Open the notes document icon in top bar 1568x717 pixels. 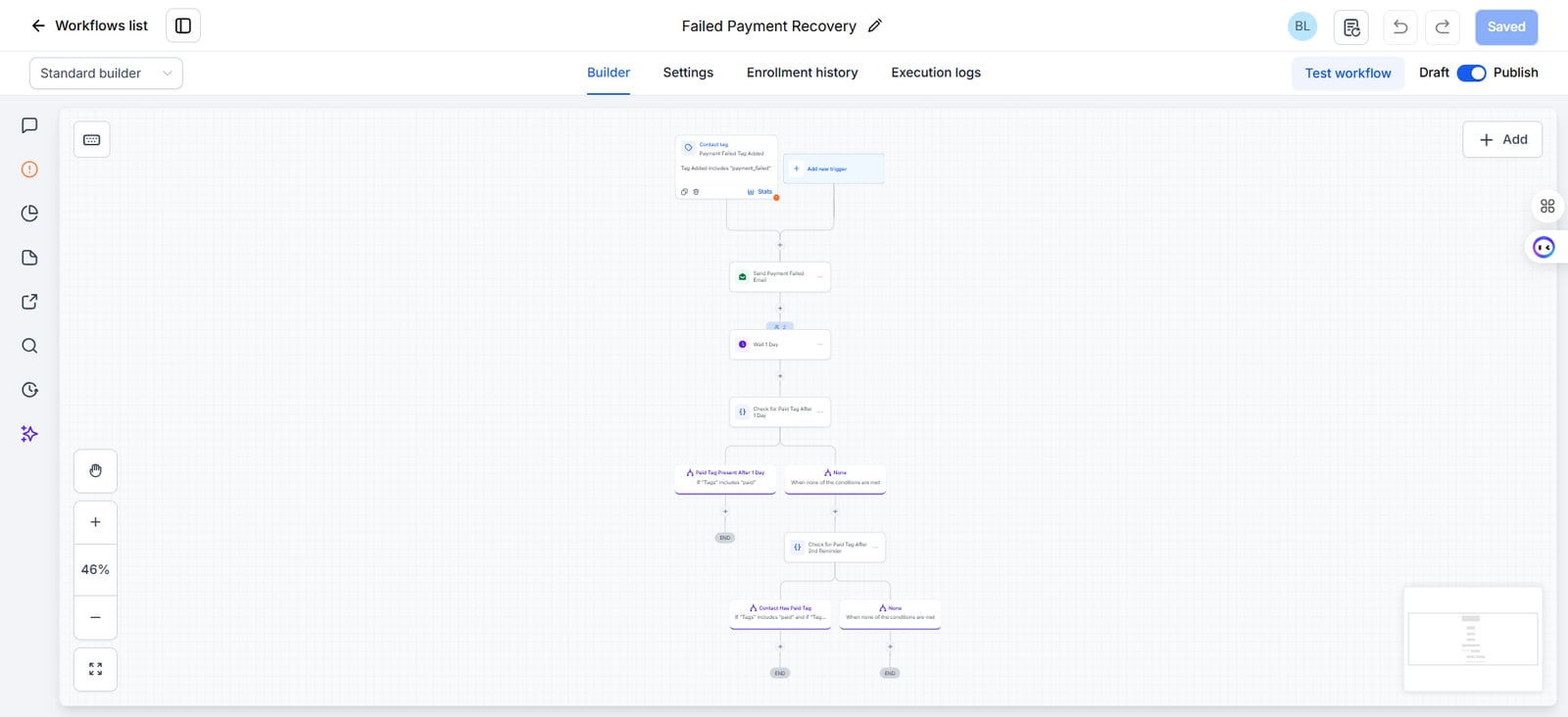click(1351, 26)
